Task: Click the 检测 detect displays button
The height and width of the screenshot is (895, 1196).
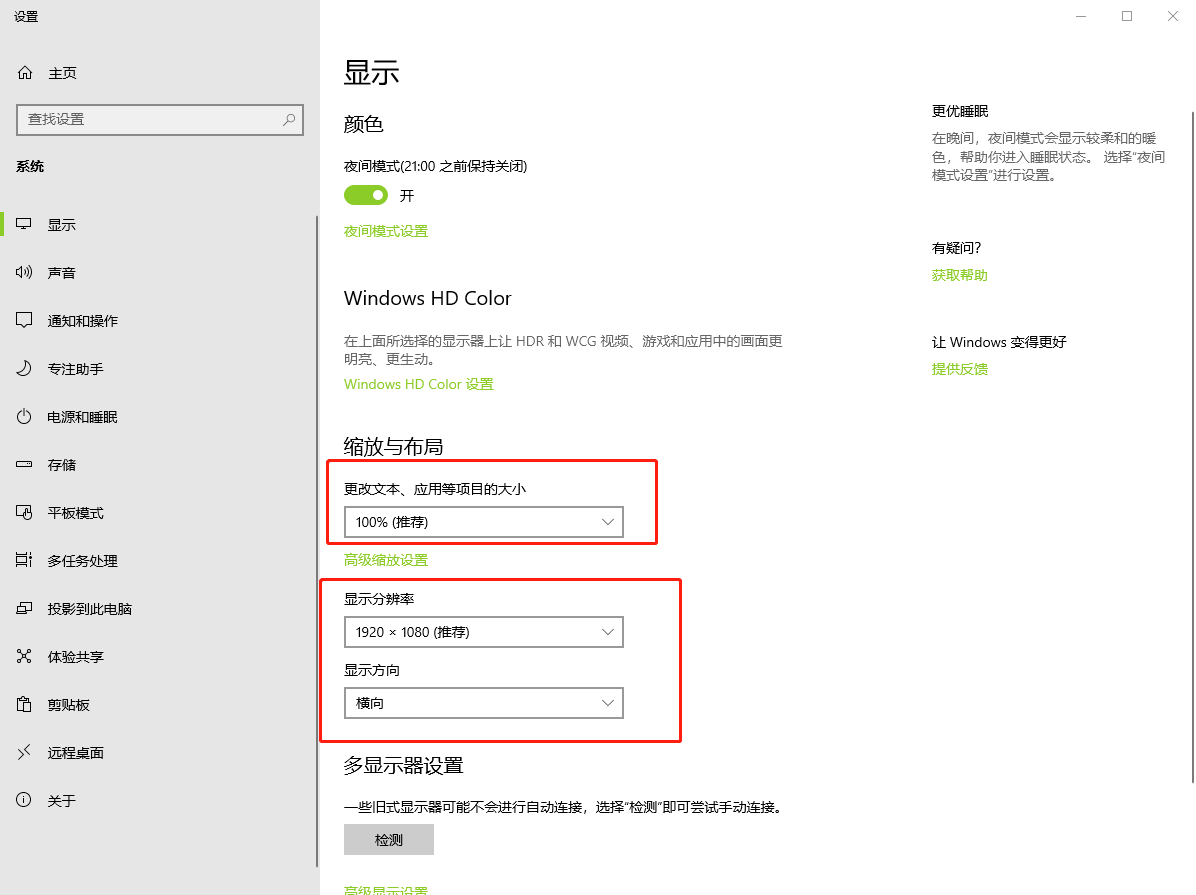Action: click(388, 839)
